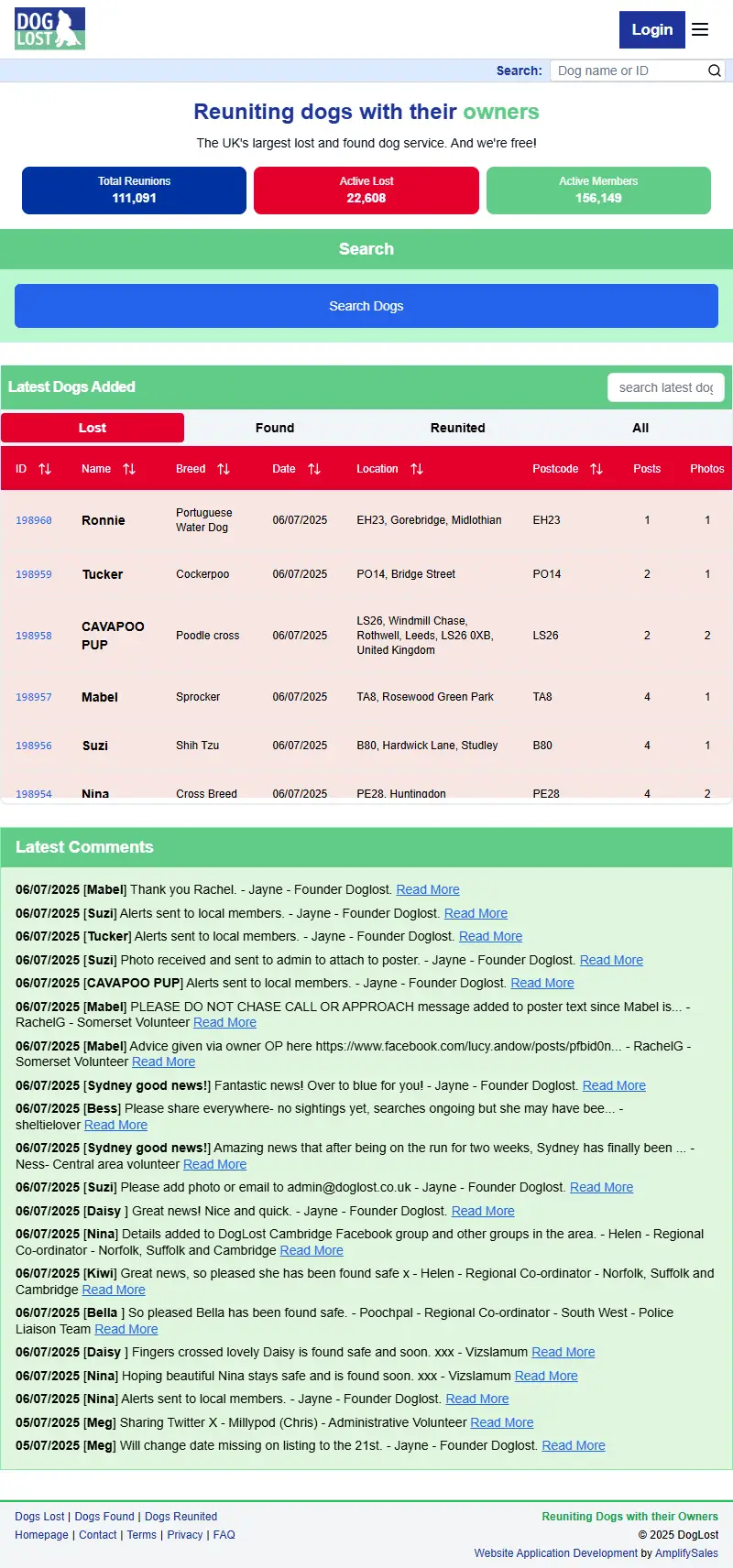
Task: Read More on Sydney 'Fantastic news' comment
Action: (x=614, y=1085)
